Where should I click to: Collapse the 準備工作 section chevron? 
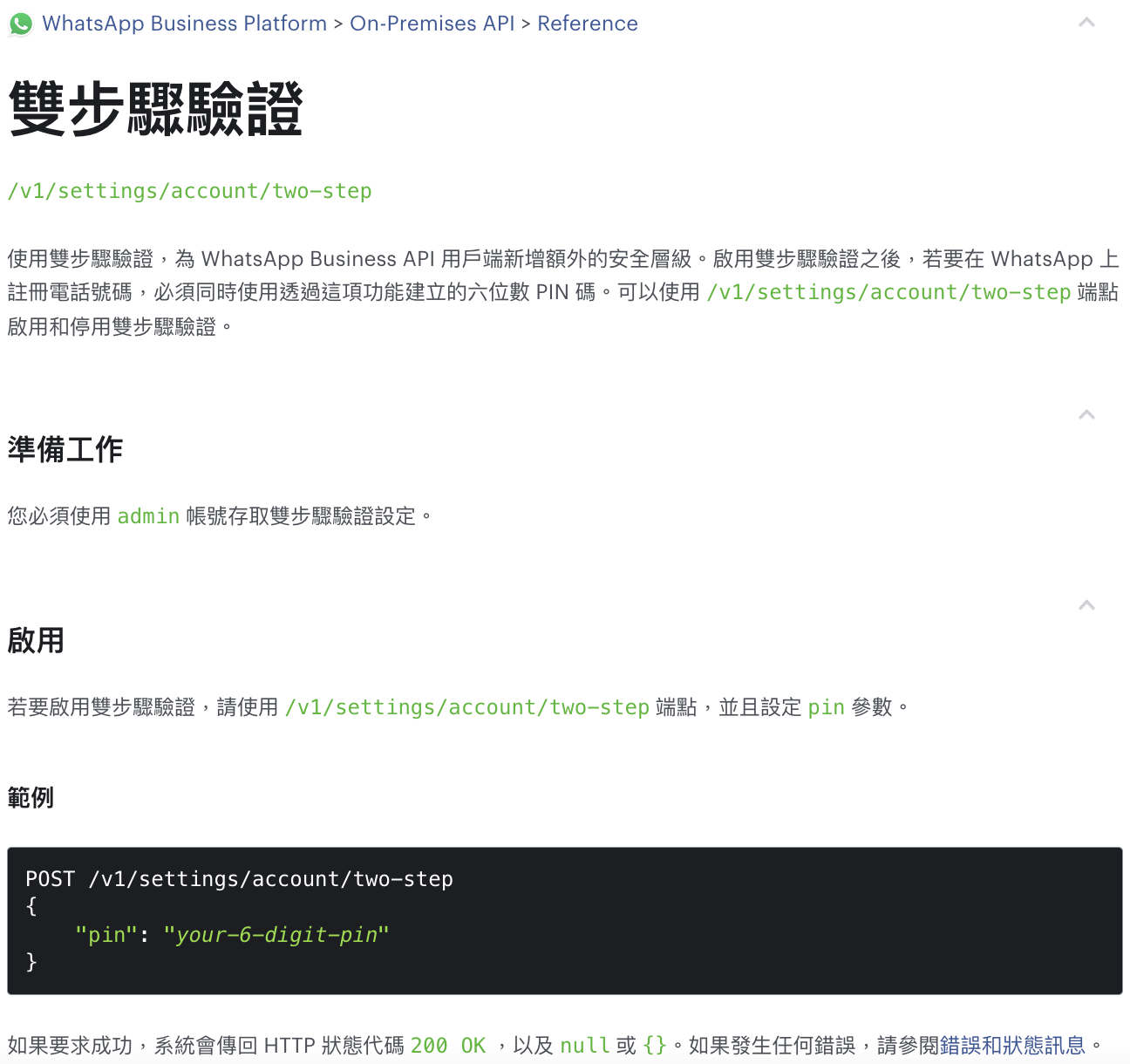click(x=1086, y=414)
